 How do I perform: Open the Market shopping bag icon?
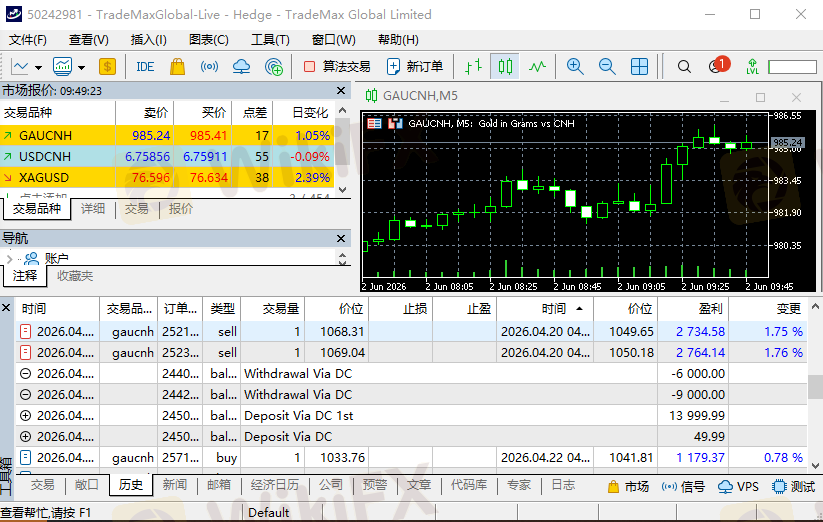coord(177,67)
